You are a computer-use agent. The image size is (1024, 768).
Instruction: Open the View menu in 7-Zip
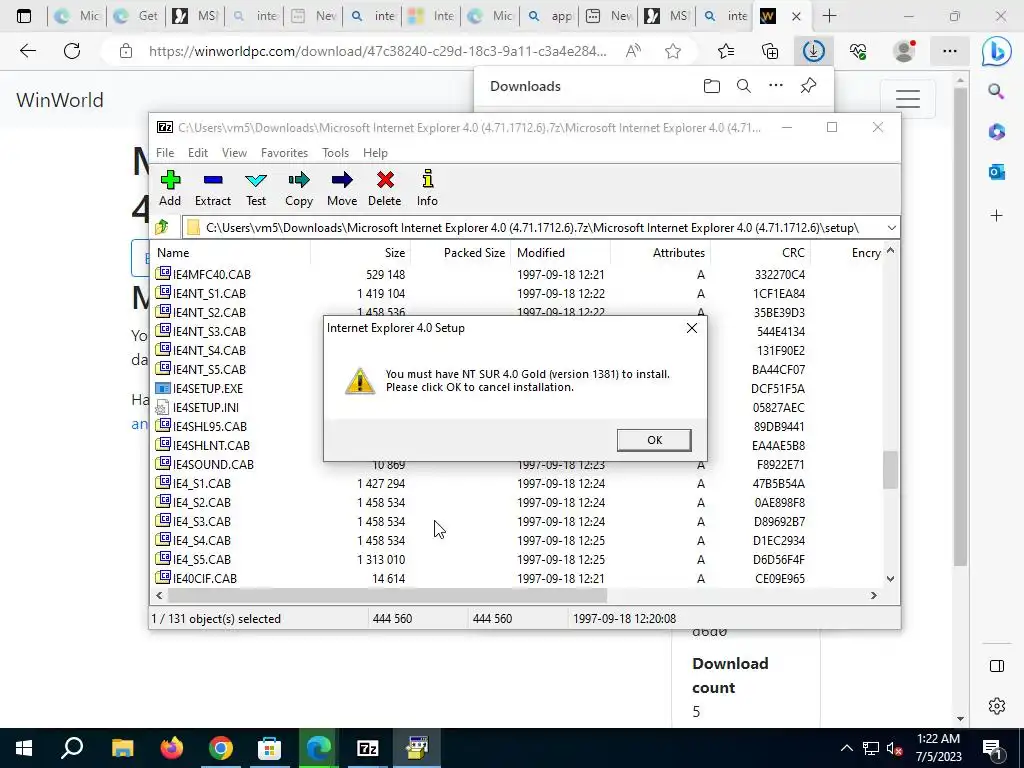(x=234, y=153)
